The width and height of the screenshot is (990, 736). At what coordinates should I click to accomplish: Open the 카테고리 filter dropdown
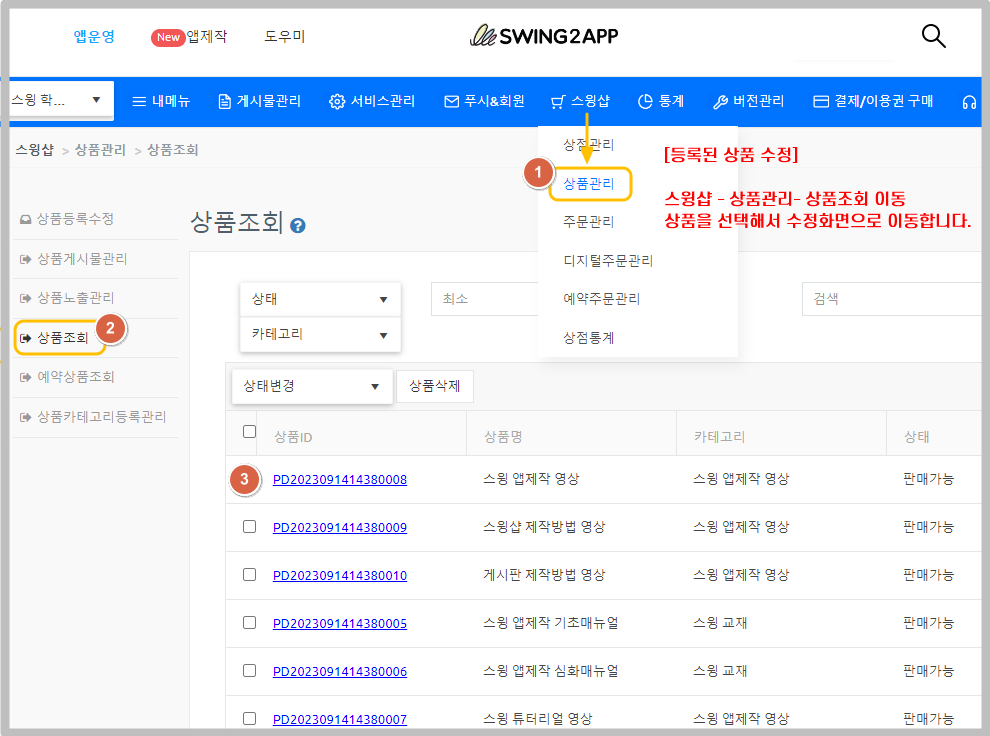coord(320,335)
